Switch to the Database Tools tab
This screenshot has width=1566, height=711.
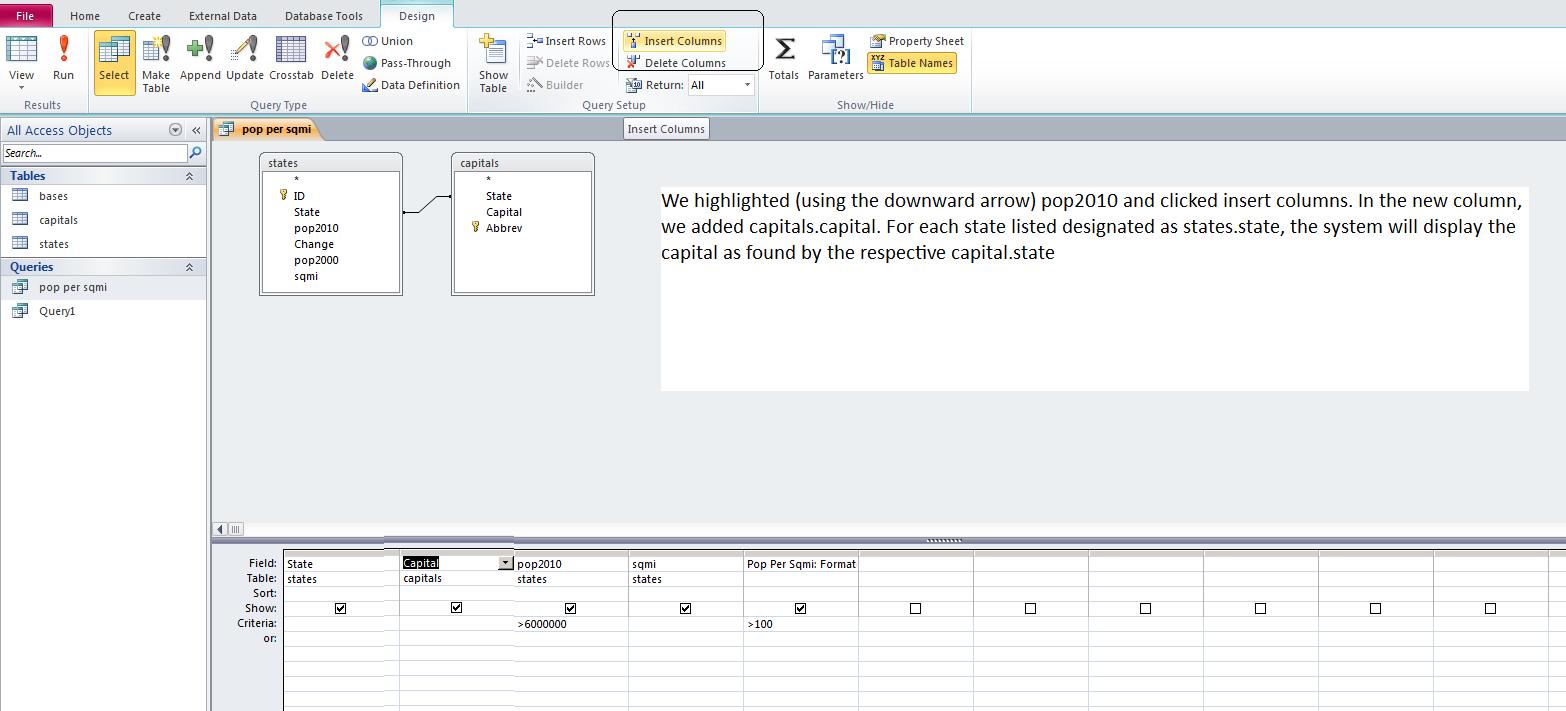324,16
